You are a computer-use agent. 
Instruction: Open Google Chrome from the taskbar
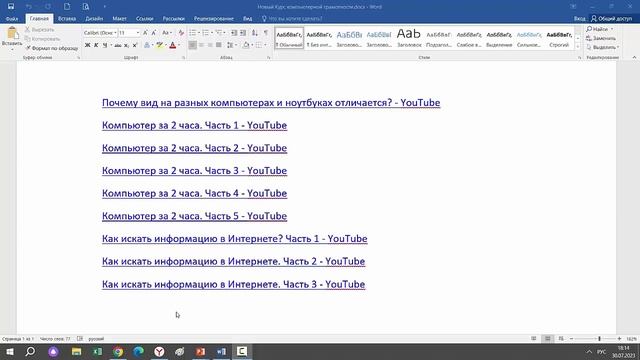(118, 351)
